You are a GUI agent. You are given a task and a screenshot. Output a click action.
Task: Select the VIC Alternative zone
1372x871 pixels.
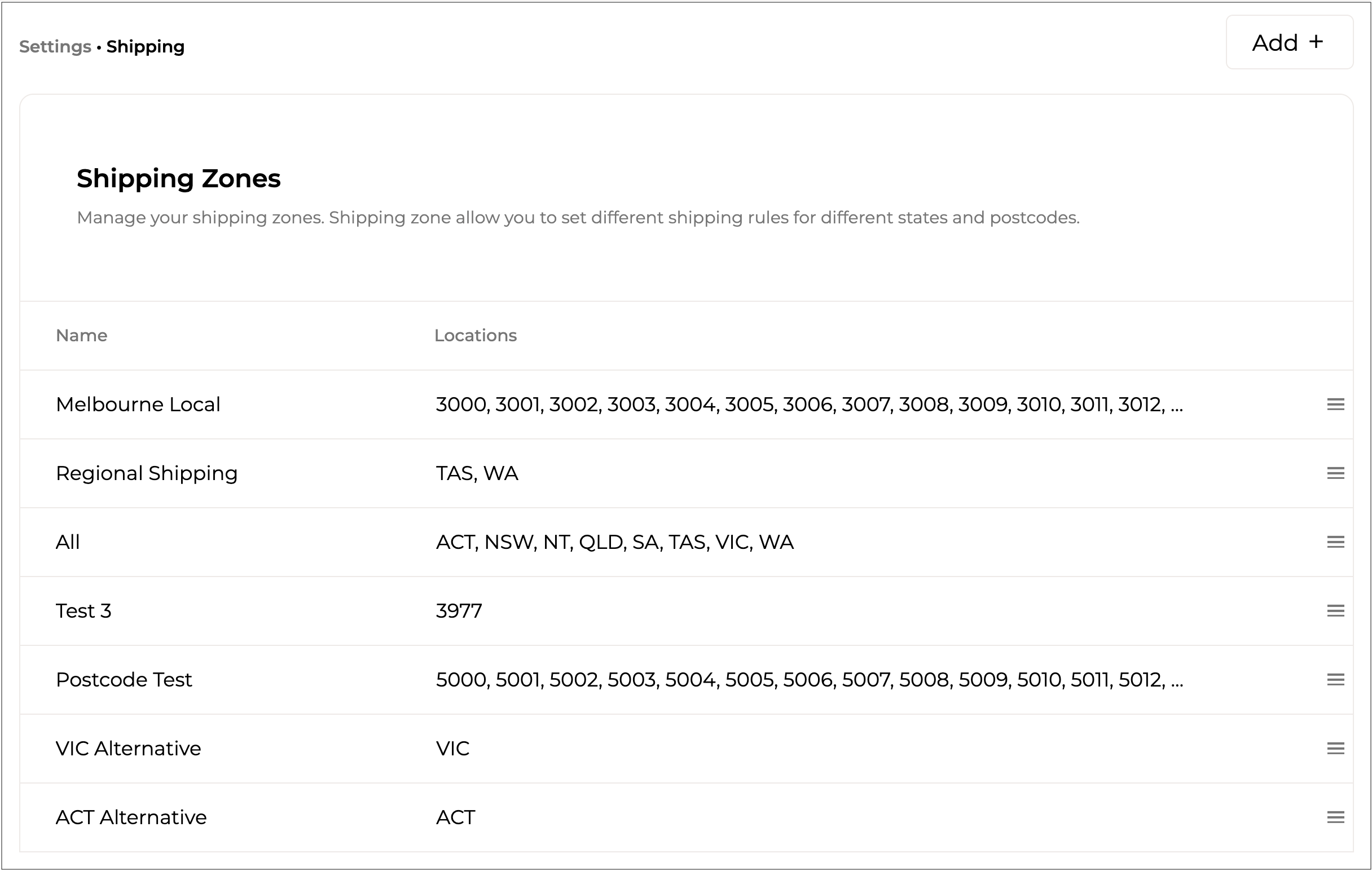click(x=128, y=749)
